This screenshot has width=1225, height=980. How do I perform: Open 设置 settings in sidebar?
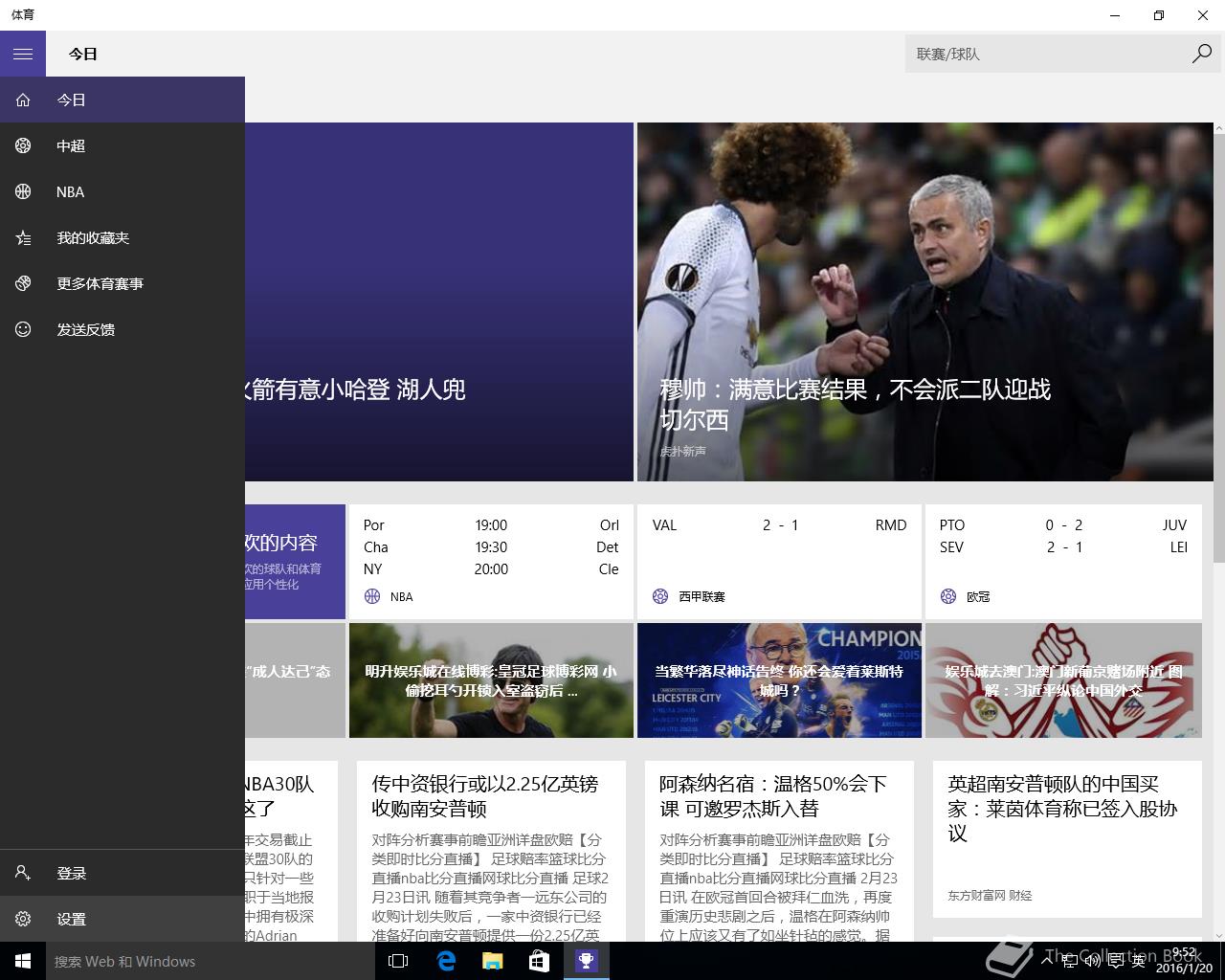122,919
